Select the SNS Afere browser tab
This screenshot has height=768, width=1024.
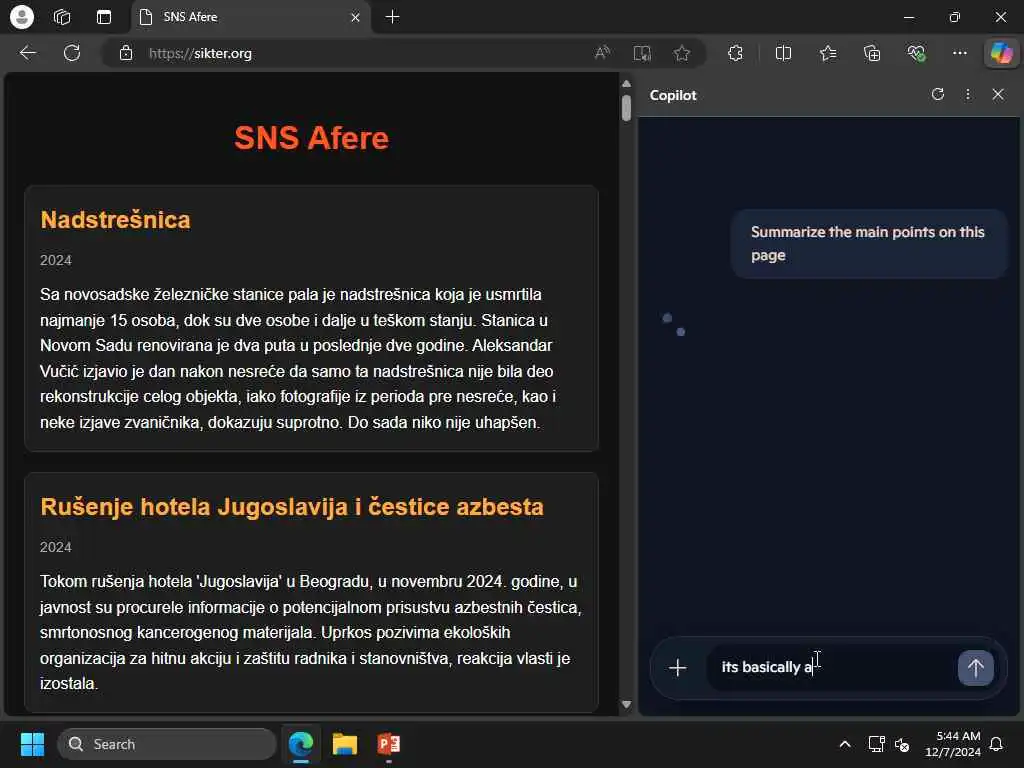tap(251, 18)
